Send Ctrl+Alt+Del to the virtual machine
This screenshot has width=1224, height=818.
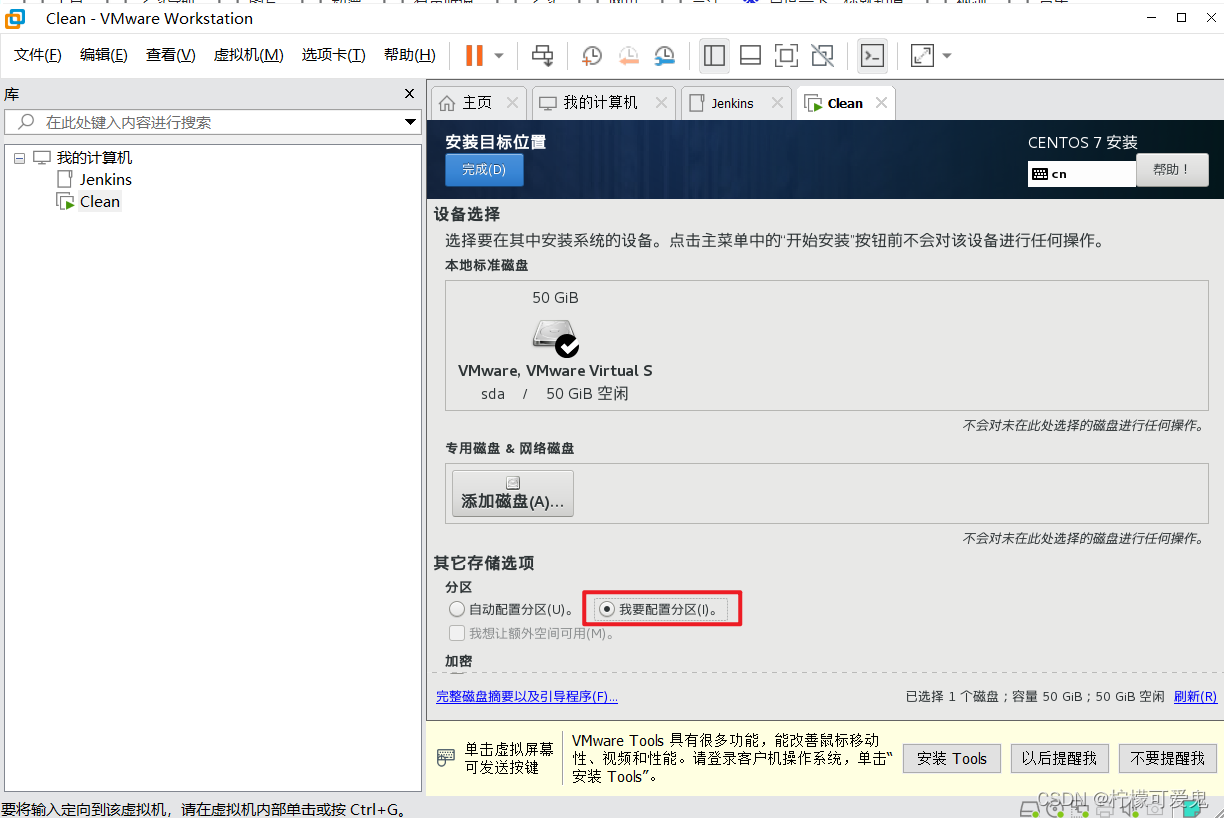[x=542, y=56]
